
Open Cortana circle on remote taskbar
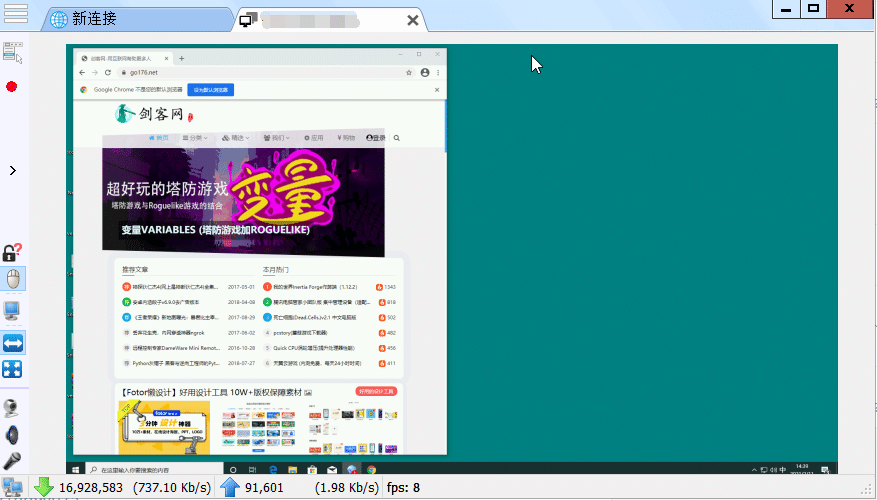coord(233,470)
